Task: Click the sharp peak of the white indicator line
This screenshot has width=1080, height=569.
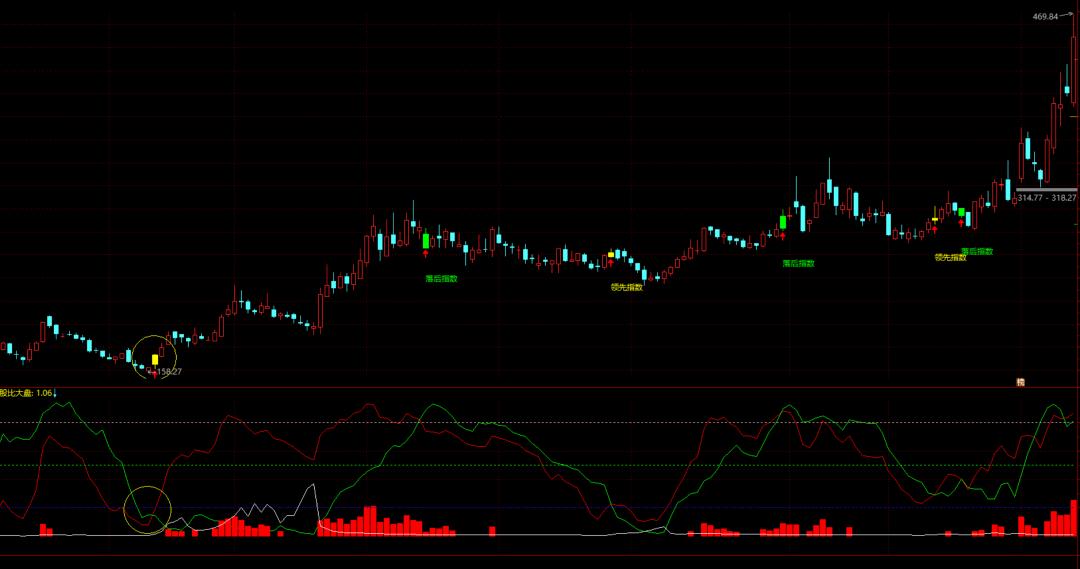Action: pos(314,485)
